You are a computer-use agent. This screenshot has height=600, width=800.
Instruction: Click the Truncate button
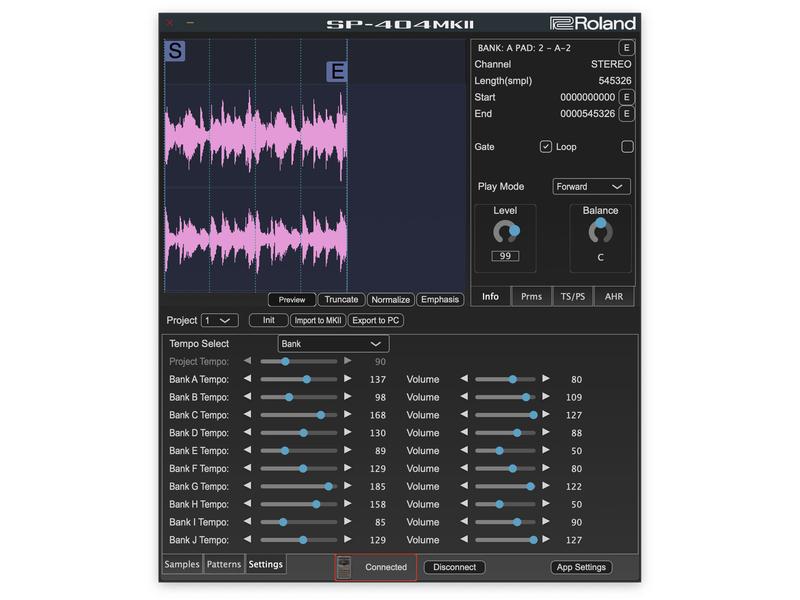[x=341, y=300]
